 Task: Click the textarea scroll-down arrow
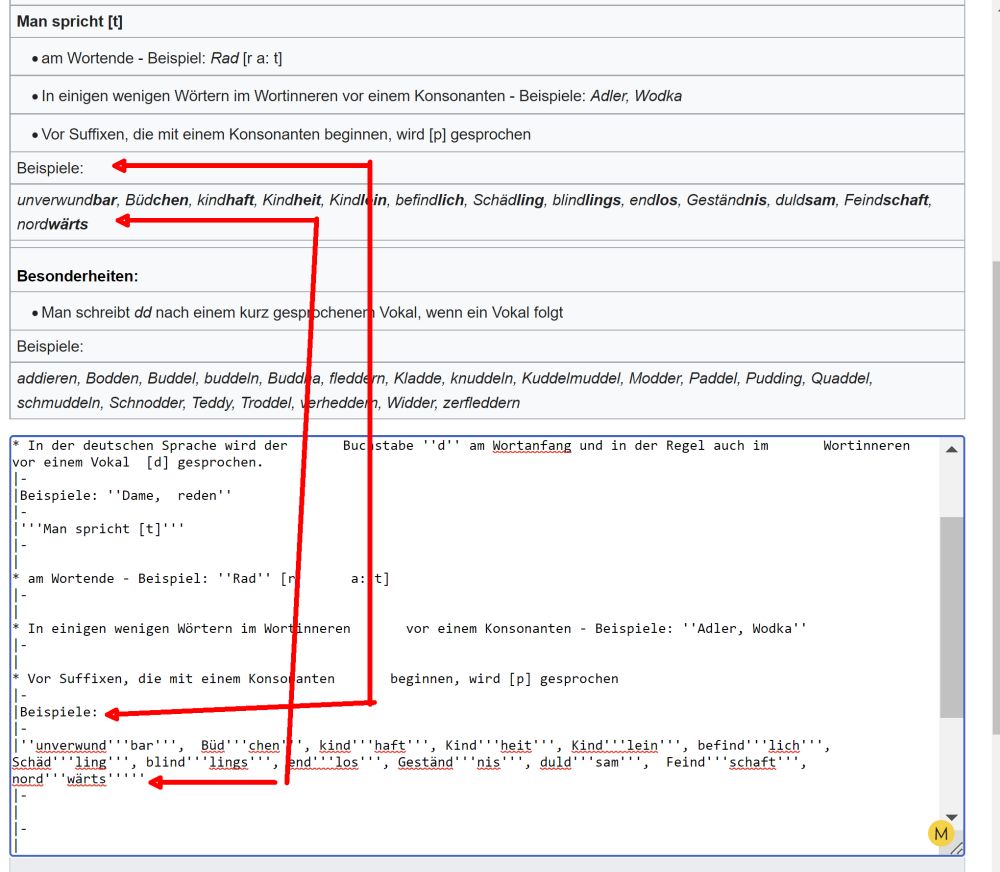(x=951, y=816)
